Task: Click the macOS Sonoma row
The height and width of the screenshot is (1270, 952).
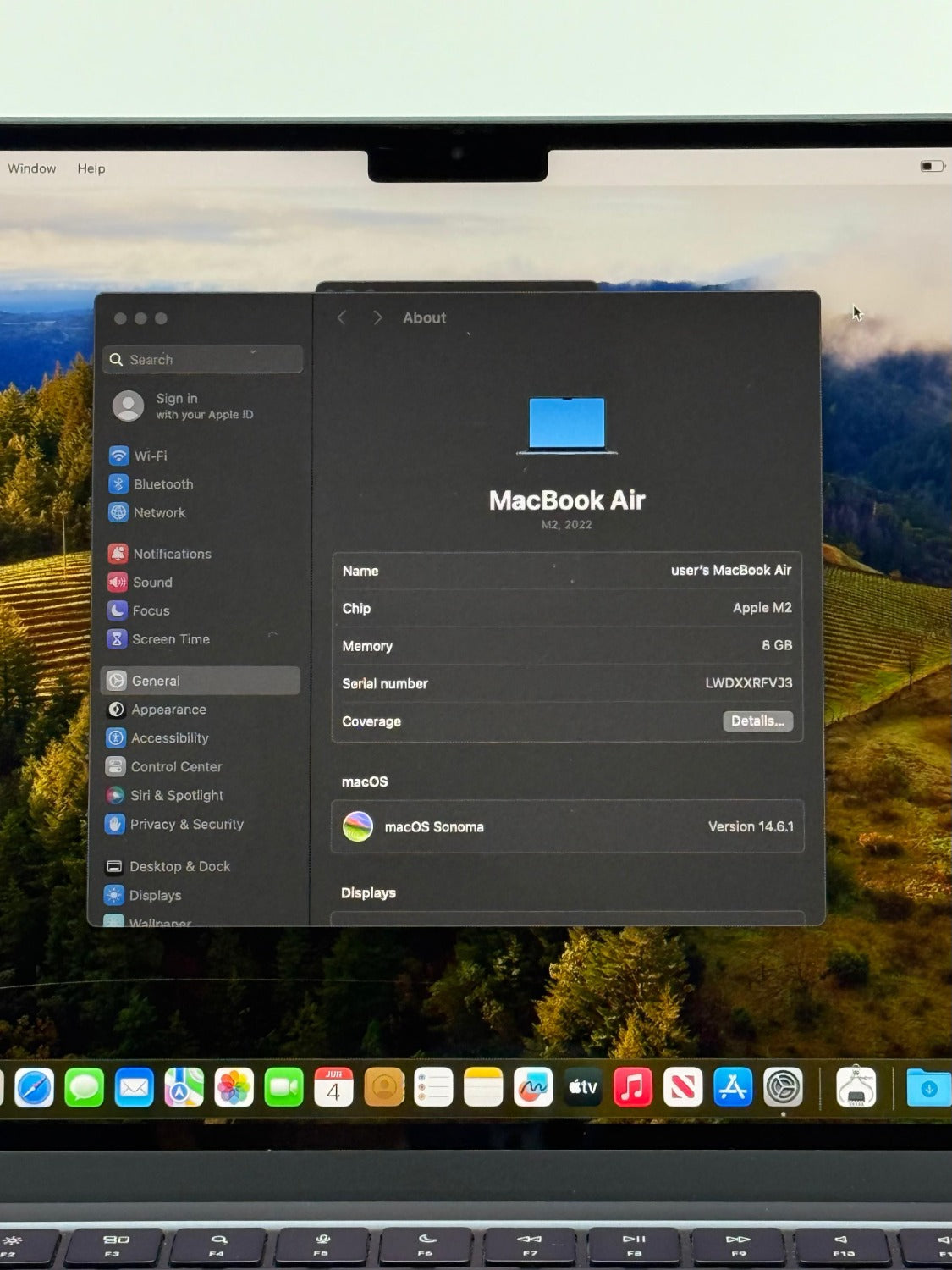Action: (x=567, y=826)
